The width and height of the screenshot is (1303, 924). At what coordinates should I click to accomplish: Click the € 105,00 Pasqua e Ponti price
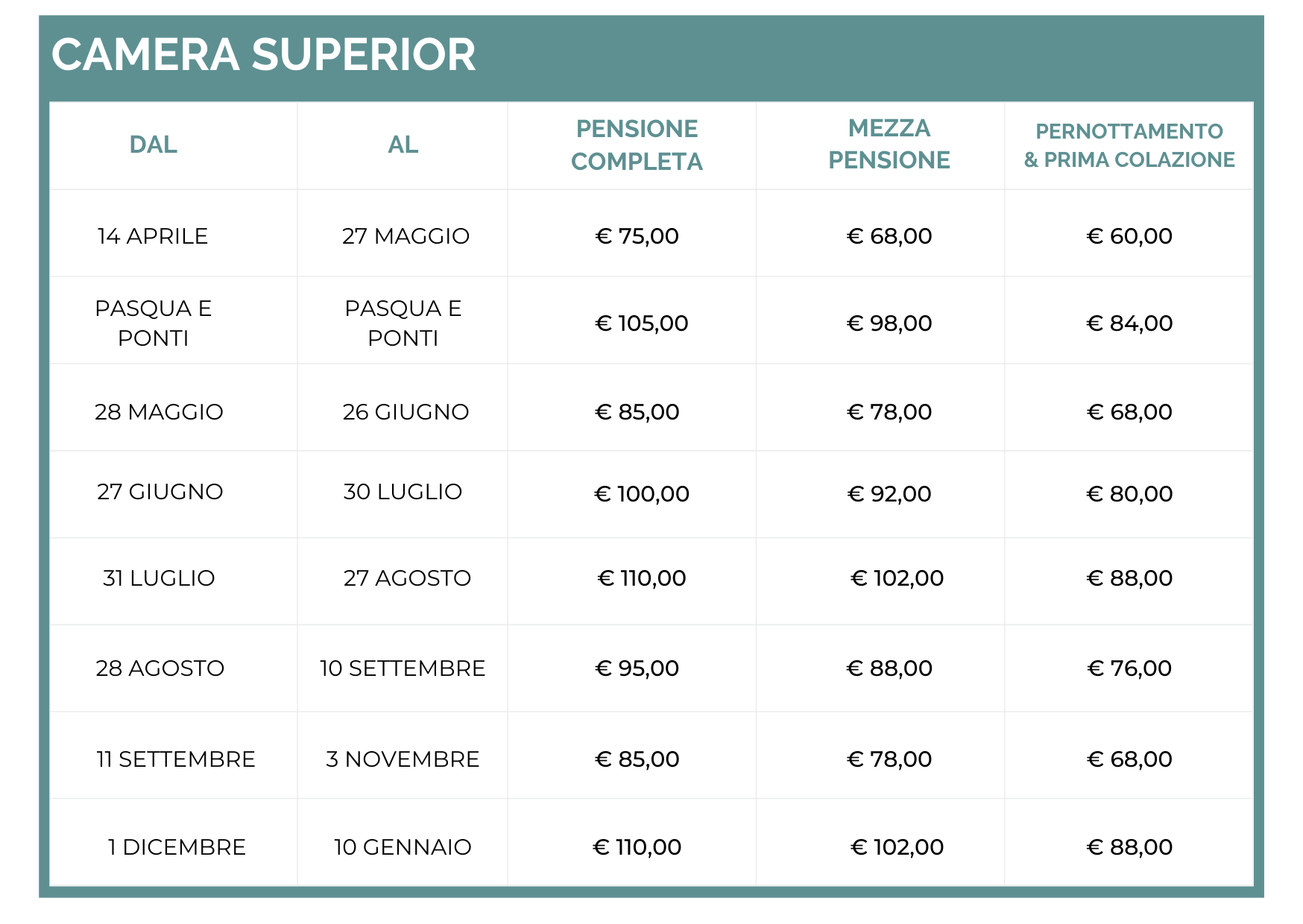642,323
